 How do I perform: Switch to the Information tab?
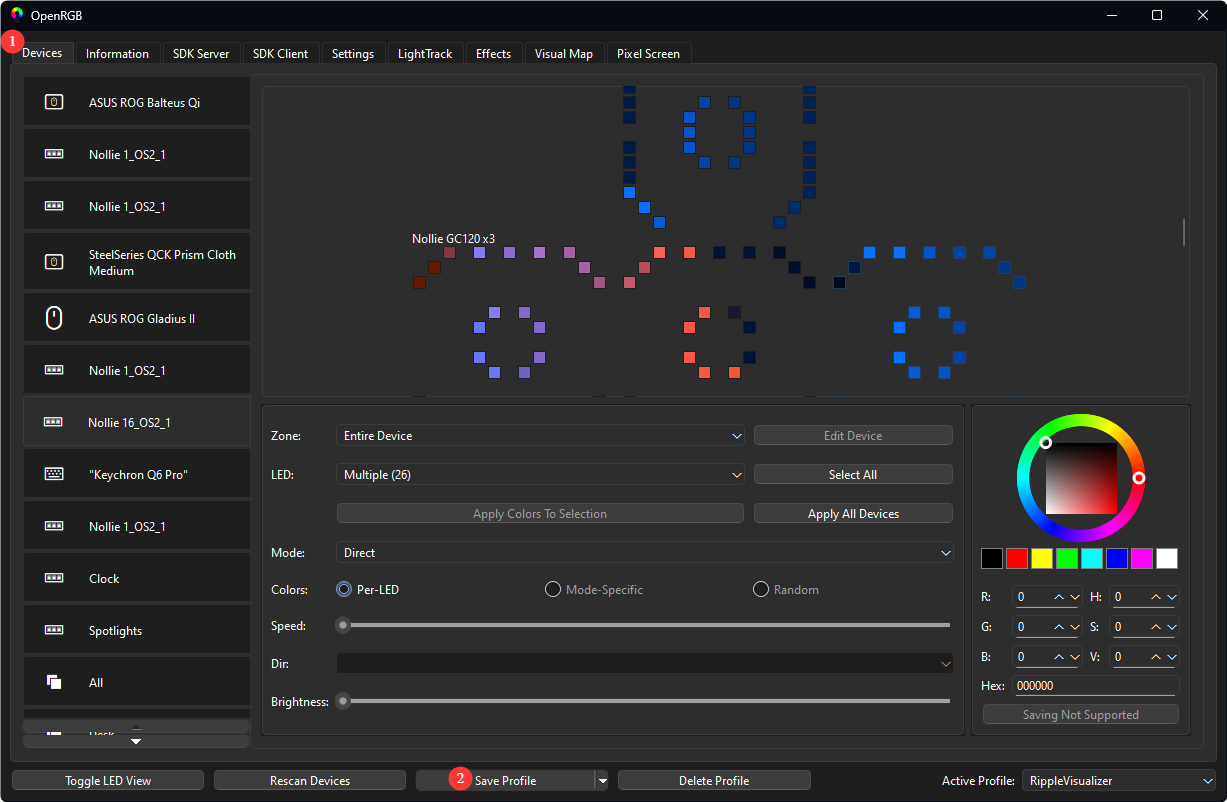point(117,54)
